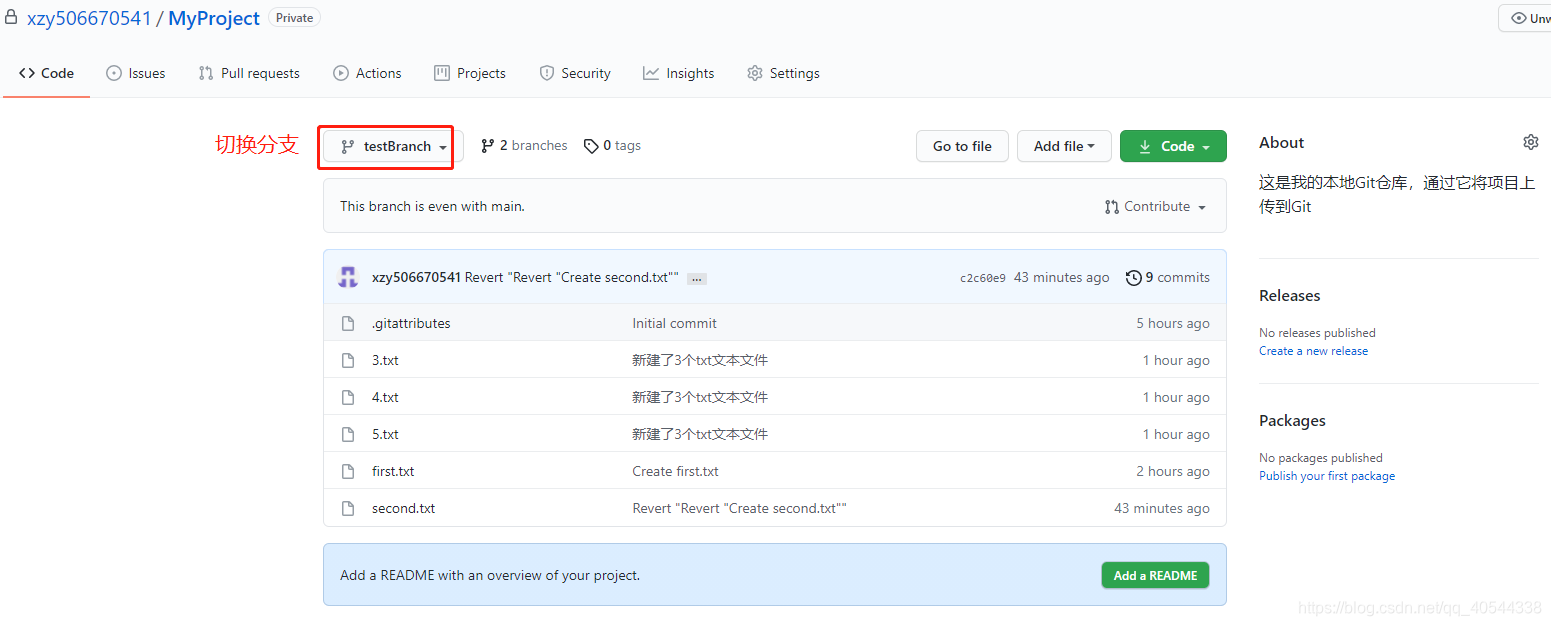
Task: Click the Private badge label
Action: point(294,18)
